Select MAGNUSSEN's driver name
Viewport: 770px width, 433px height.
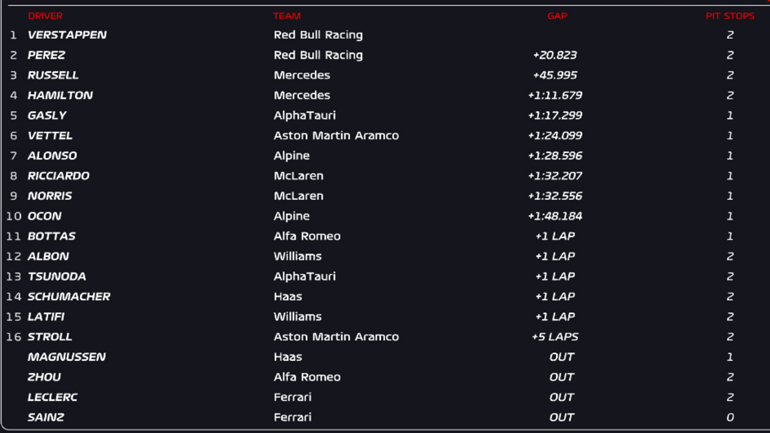point(67,357)
